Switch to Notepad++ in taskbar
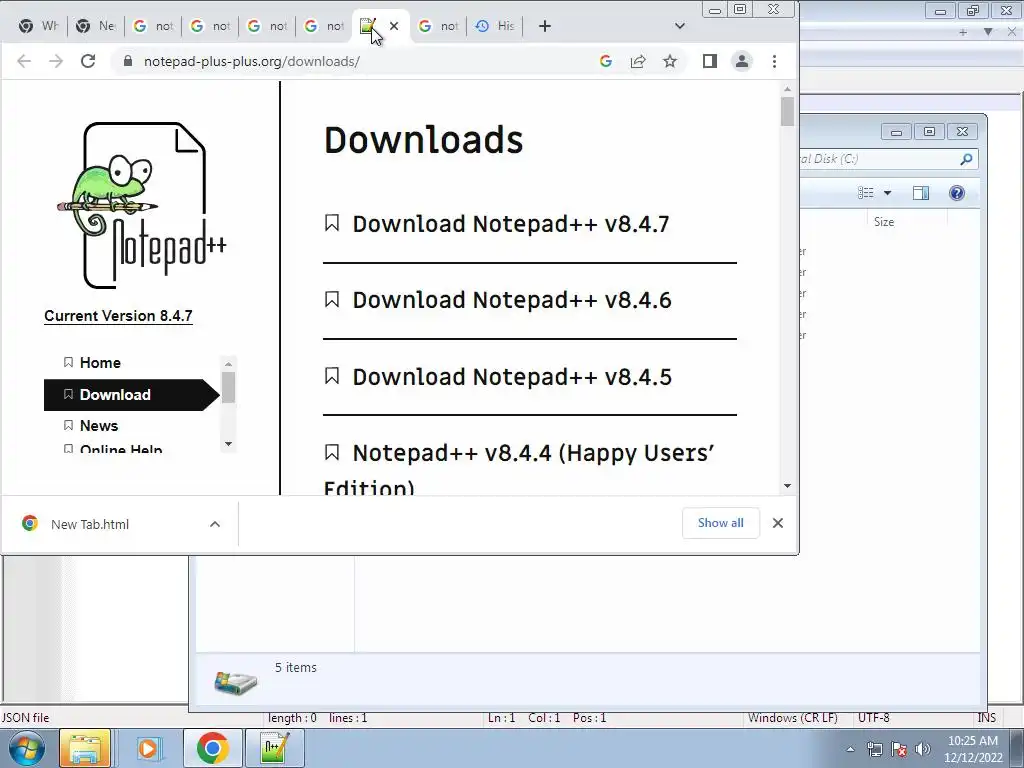The width and height of the screenshot is (1024, 768). tap(274, 748)
